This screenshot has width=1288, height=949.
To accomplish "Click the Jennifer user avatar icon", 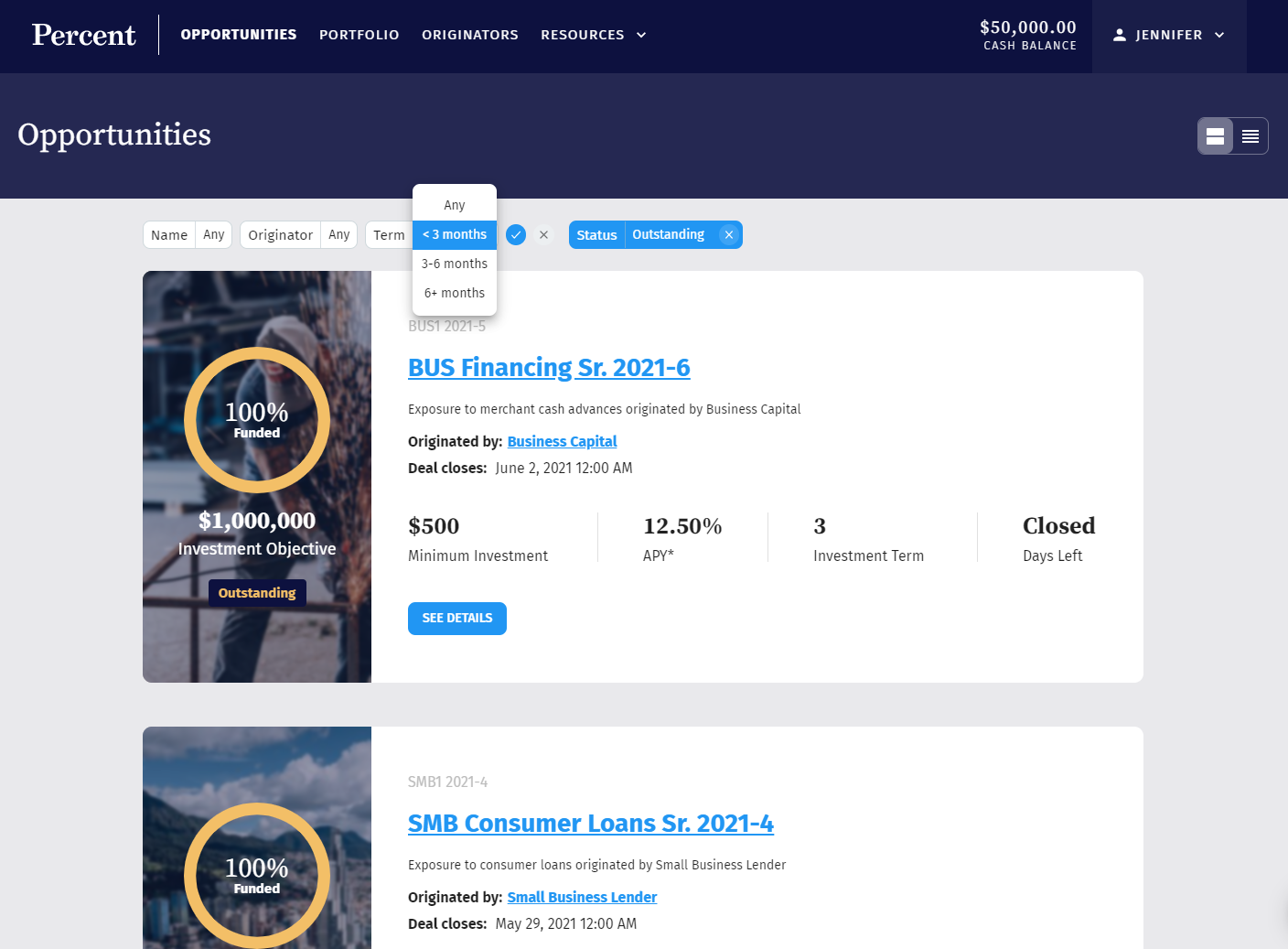I will (x=1119, y=35).
